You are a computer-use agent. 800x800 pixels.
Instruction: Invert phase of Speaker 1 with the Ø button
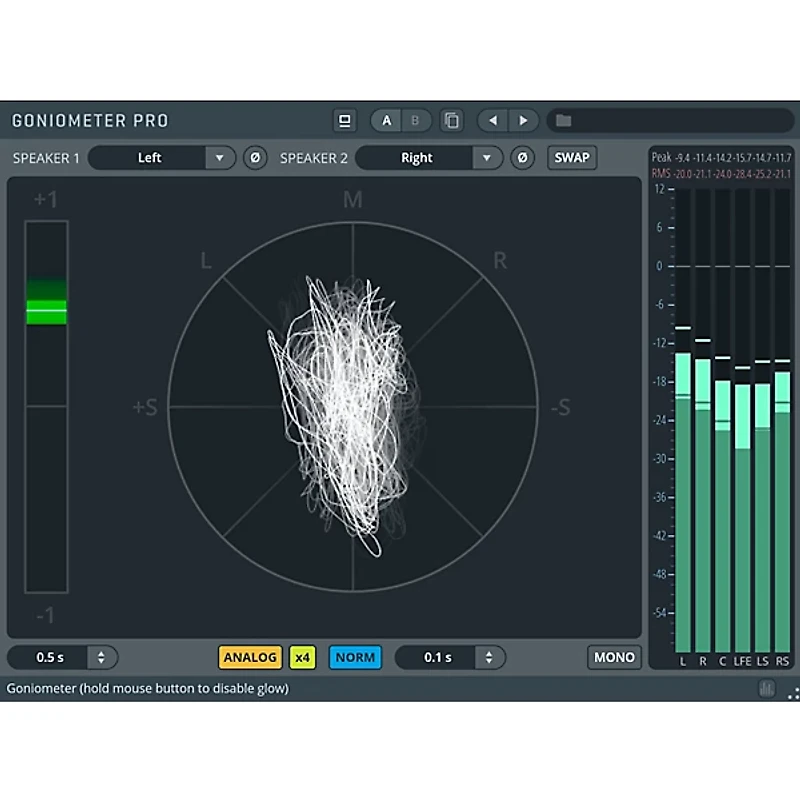point(253,157)
